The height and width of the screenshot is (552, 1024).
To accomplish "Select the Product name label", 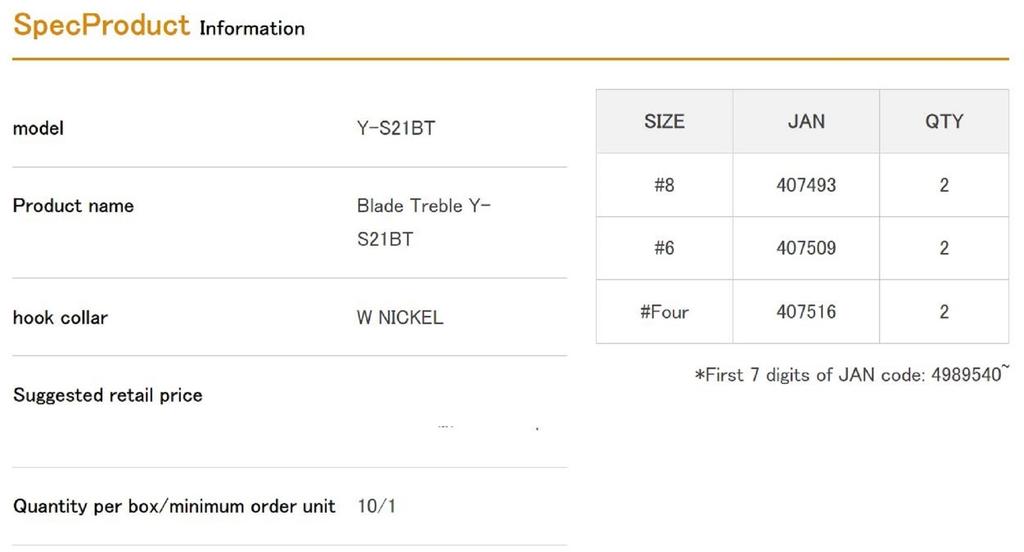I will click(73, 206).
